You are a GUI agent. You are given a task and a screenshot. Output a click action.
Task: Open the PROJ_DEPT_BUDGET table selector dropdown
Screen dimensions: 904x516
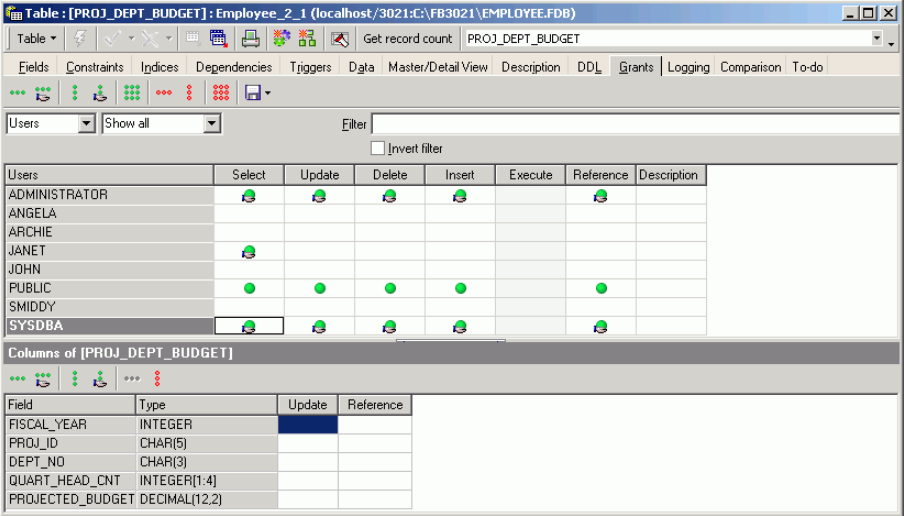[x=877, y=39]
